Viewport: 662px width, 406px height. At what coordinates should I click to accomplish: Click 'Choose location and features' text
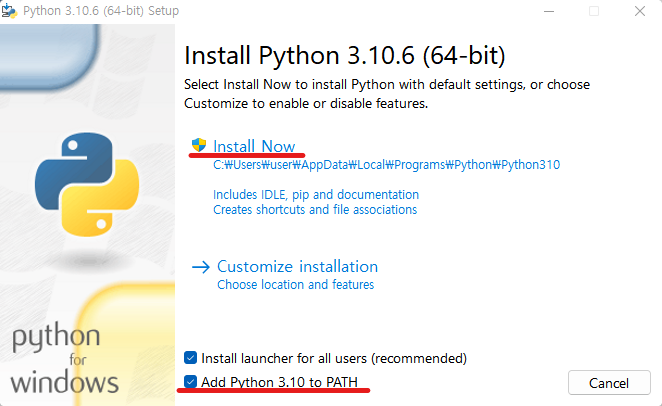296,284
